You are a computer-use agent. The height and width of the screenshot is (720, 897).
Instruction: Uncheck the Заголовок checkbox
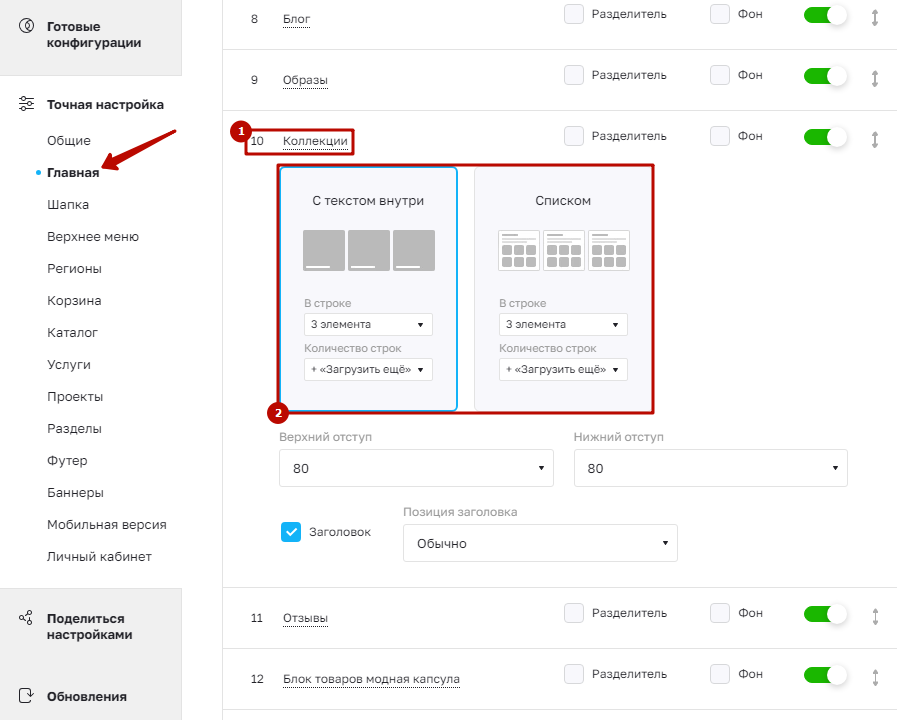point(291,532)
